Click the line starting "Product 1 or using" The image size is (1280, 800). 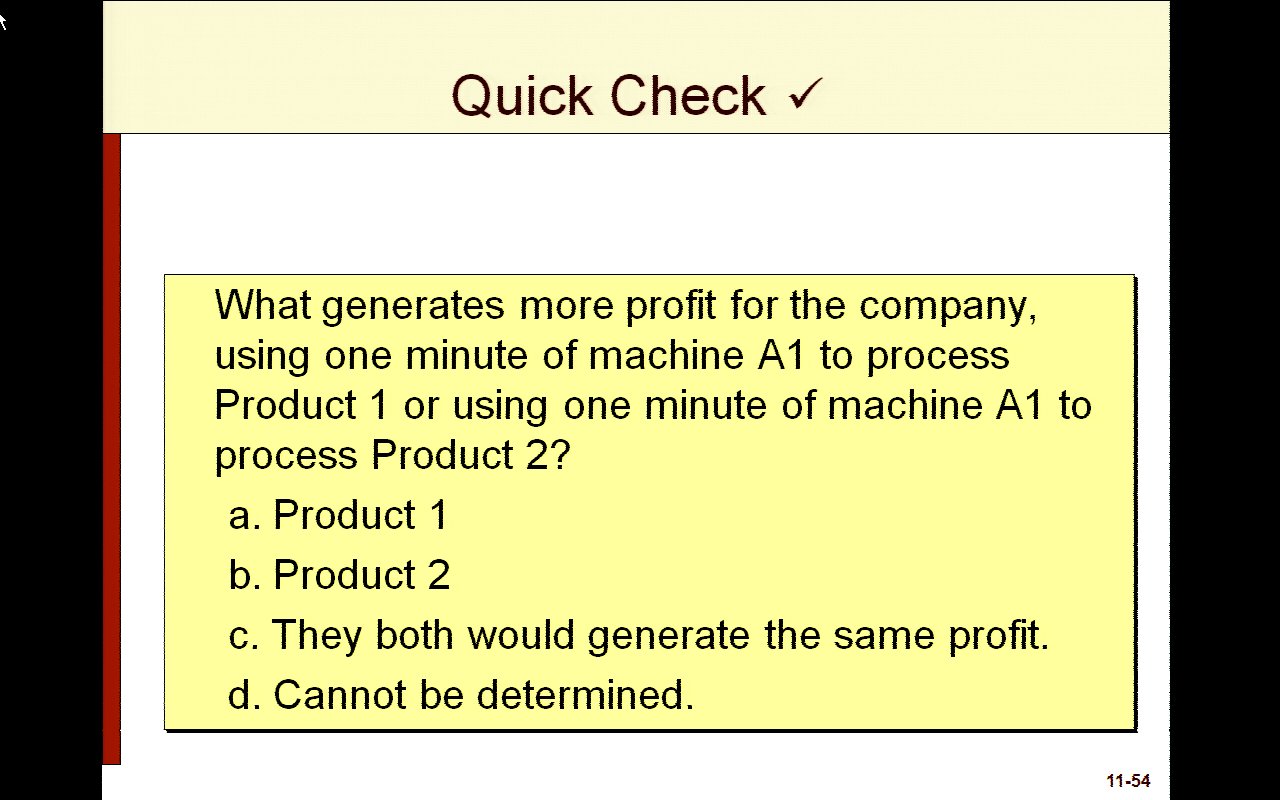[x=652, y=406]
